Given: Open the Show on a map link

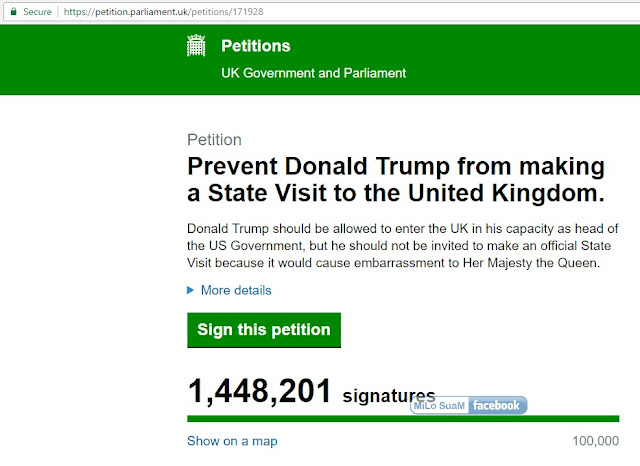Looking at the screenshot, I should tap(232, 441).
